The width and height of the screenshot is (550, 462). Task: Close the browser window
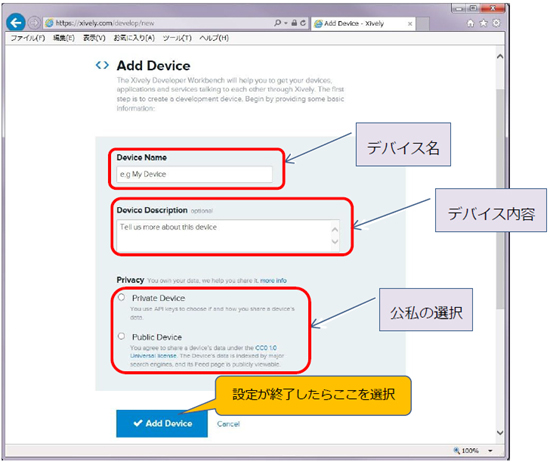pos(492,8)
